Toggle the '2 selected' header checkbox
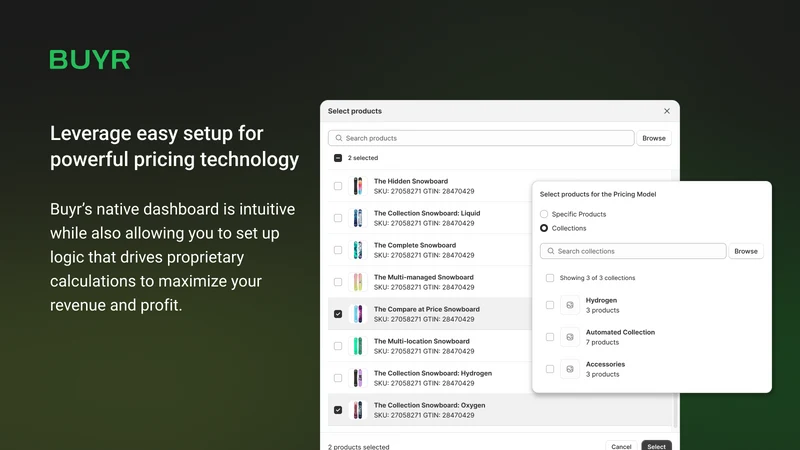 click(x=338, y=158)
